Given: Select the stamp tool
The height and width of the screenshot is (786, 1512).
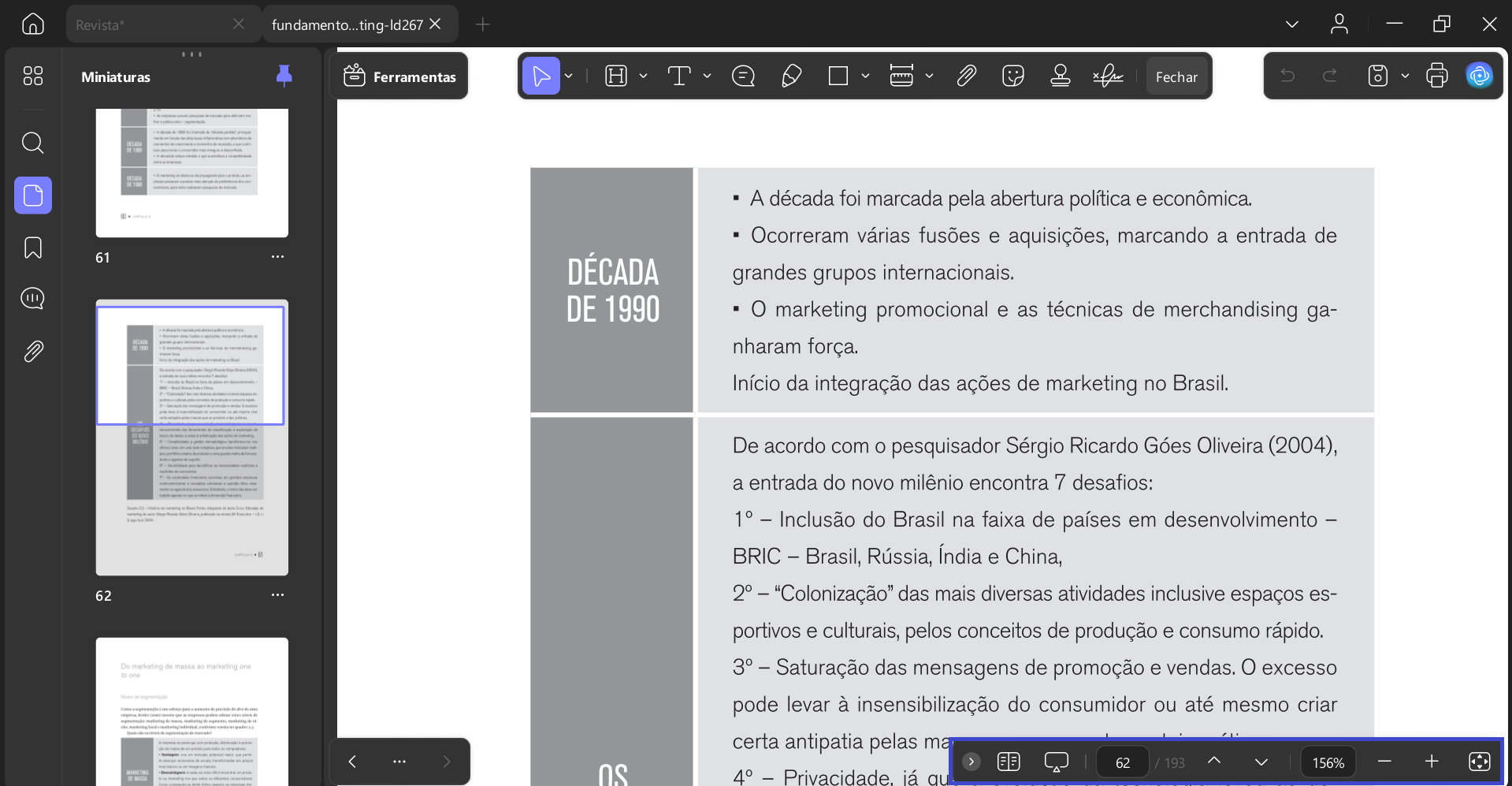Looking at the screenshot, I should click(x=1061, y=76).
